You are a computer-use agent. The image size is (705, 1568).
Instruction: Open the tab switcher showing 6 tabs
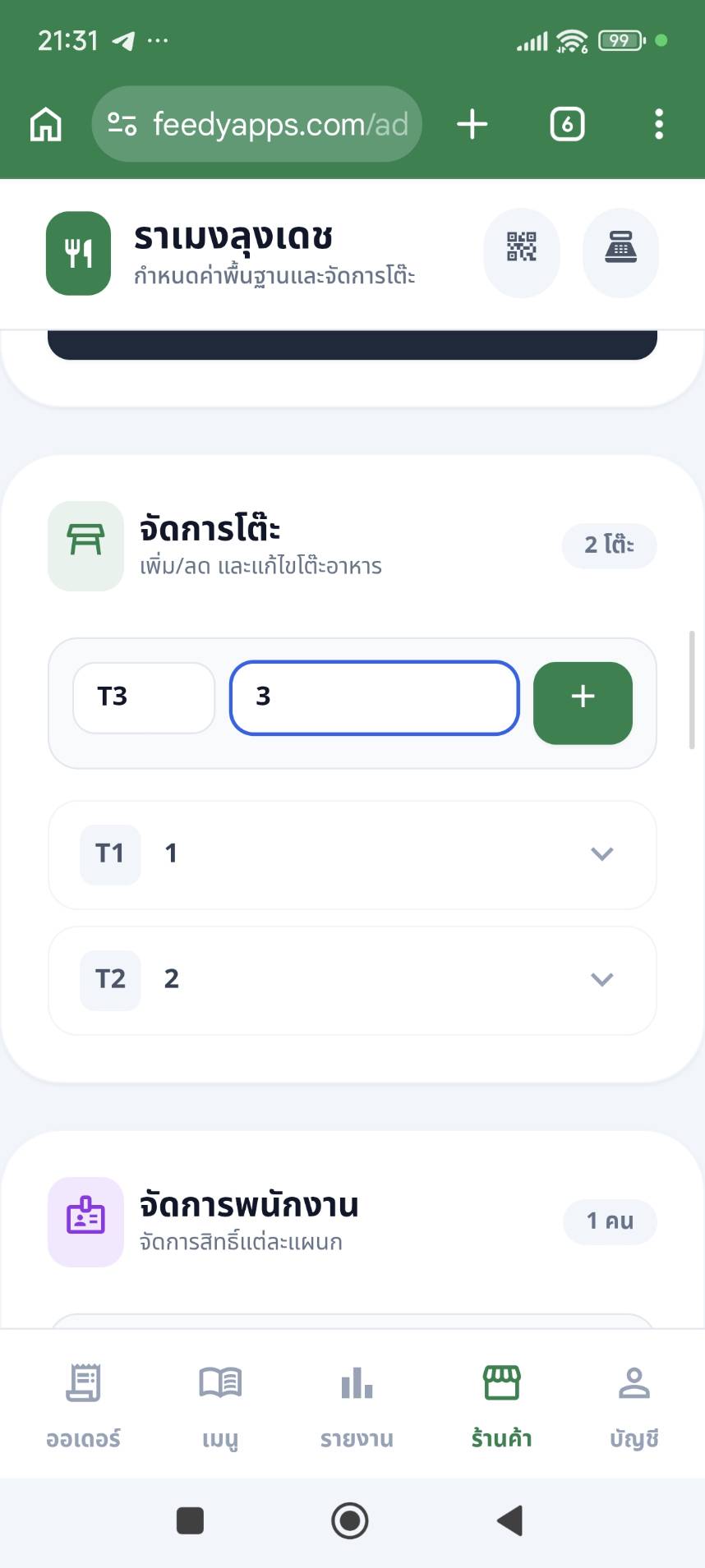(x=567, y=125)
